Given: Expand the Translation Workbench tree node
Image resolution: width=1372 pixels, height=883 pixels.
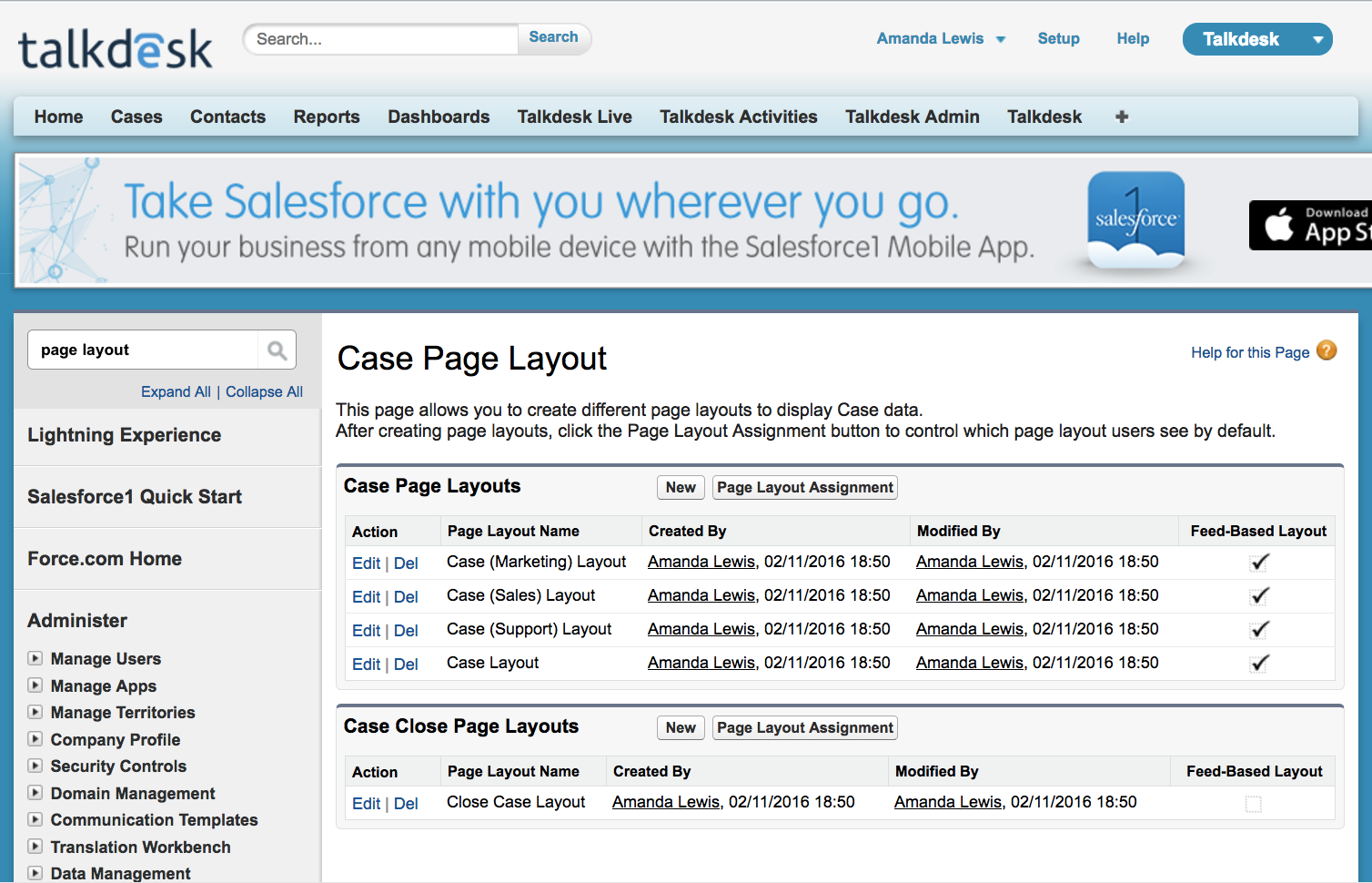Looking at the screenshot, I should 35,847.
